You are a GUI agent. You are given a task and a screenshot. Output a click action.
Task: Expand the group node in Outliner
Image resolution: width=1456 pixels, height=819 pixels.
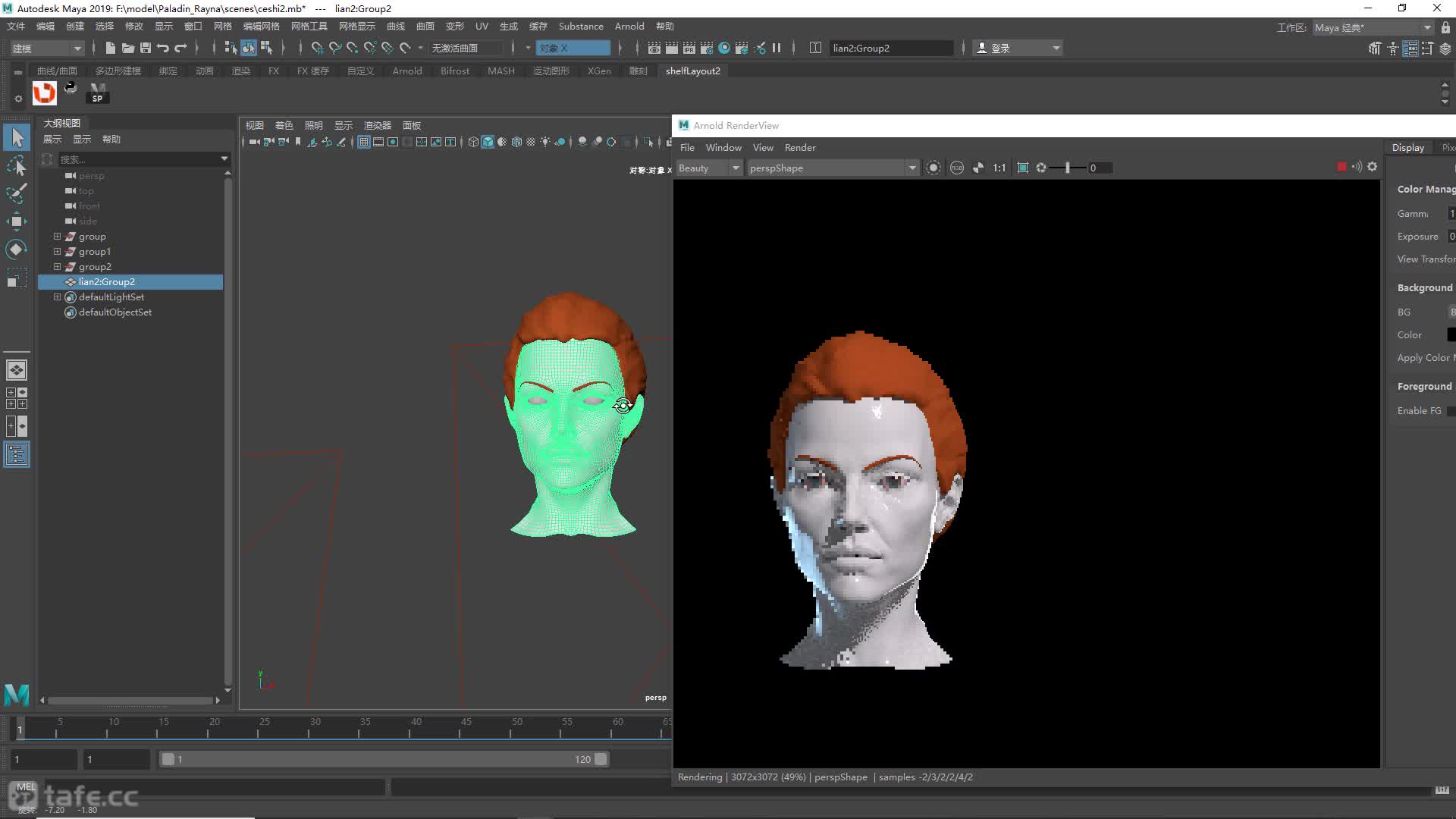click(57, 236)
